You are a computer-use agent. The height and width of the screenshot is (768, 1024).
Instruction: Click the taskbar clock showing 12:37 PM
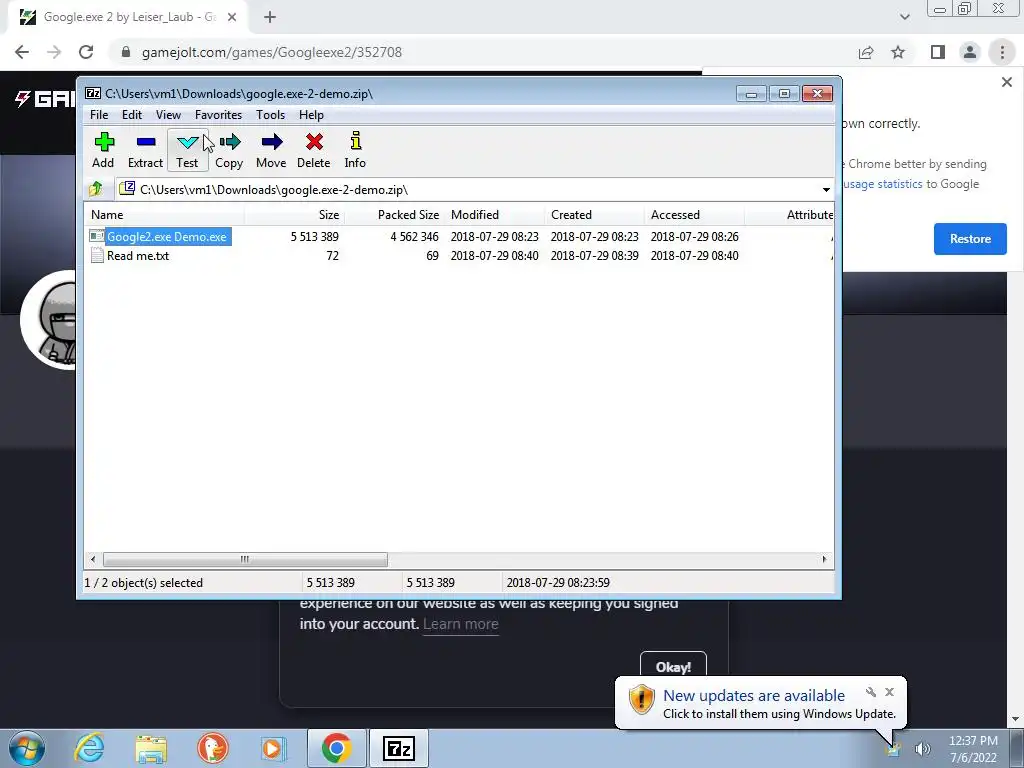(973, 749)
